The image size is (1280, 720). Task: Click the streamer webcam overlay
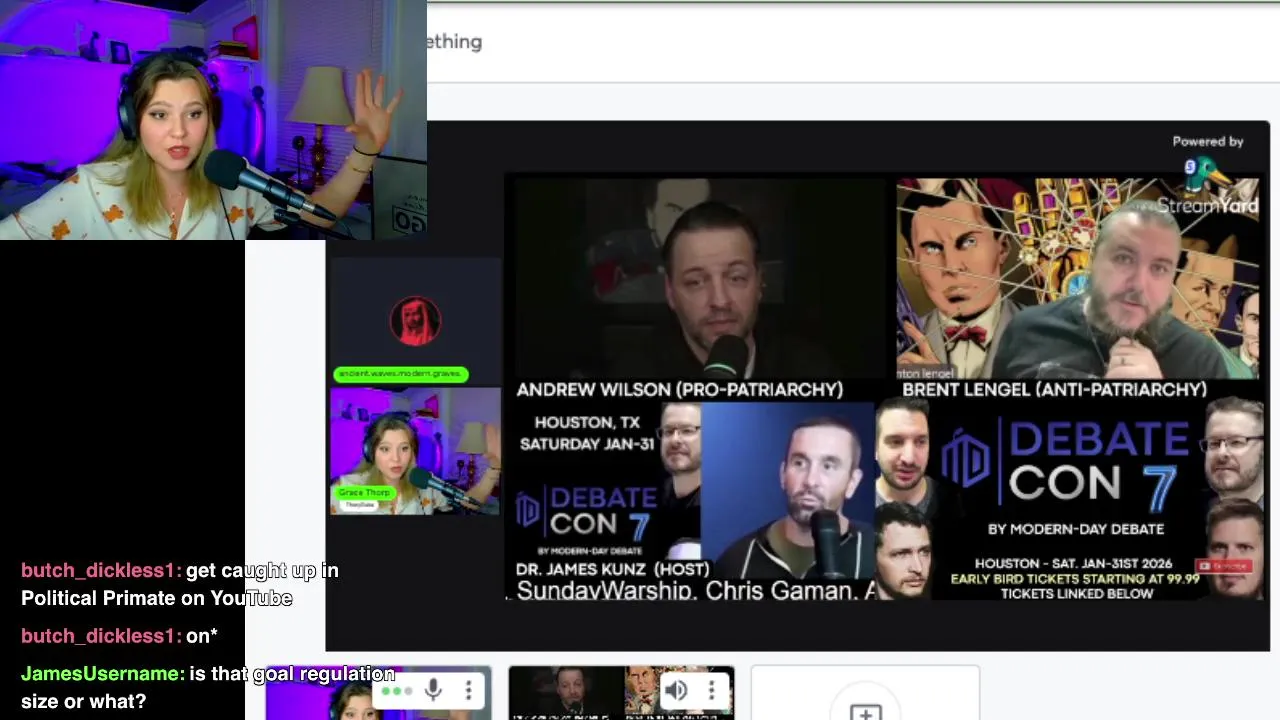pos(213,120)
